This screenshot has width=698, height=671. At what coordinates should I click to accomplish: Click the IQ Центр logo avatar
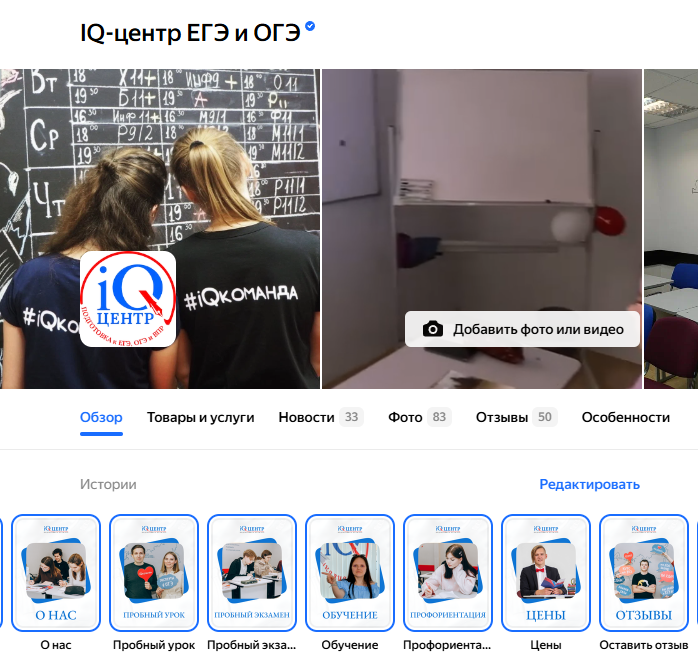point(128,299)
